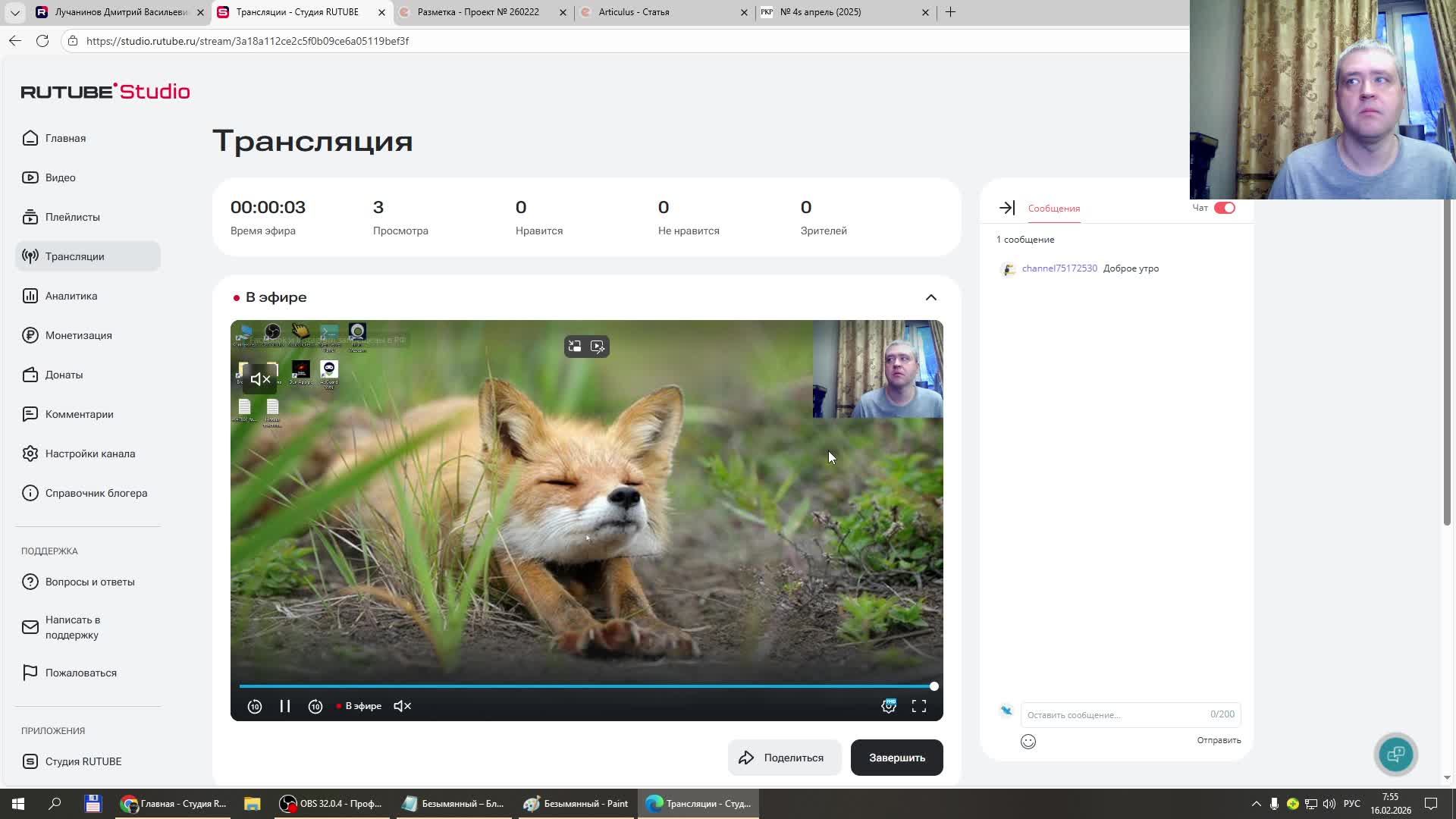Enter fullscreen mode in player
The height and width of the screenshot is (819, 1456).
coord(919,706)
